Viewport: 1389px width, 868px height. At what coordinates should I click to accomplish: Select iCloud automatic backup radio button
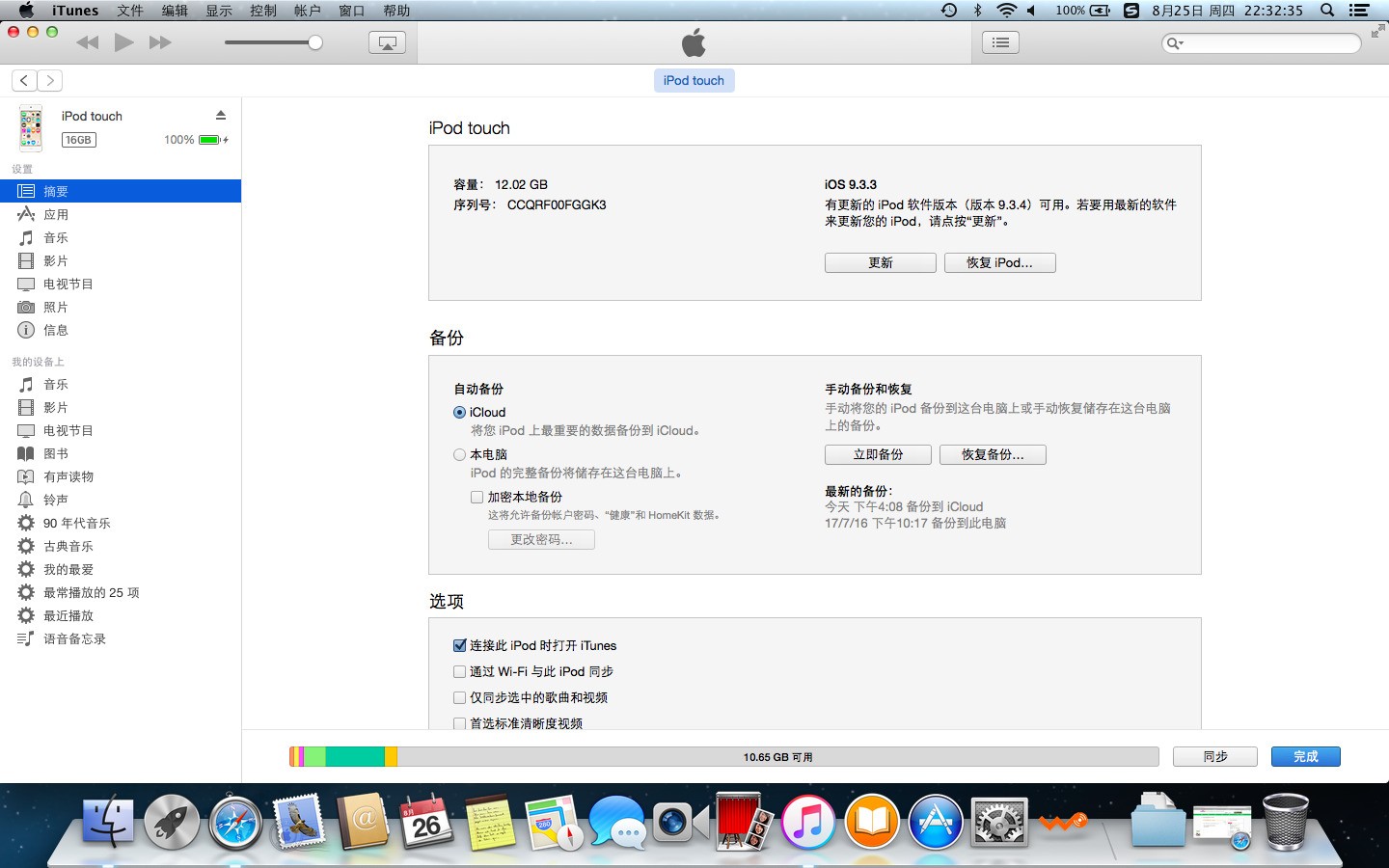pyautogui.click(x=459, y=412)
